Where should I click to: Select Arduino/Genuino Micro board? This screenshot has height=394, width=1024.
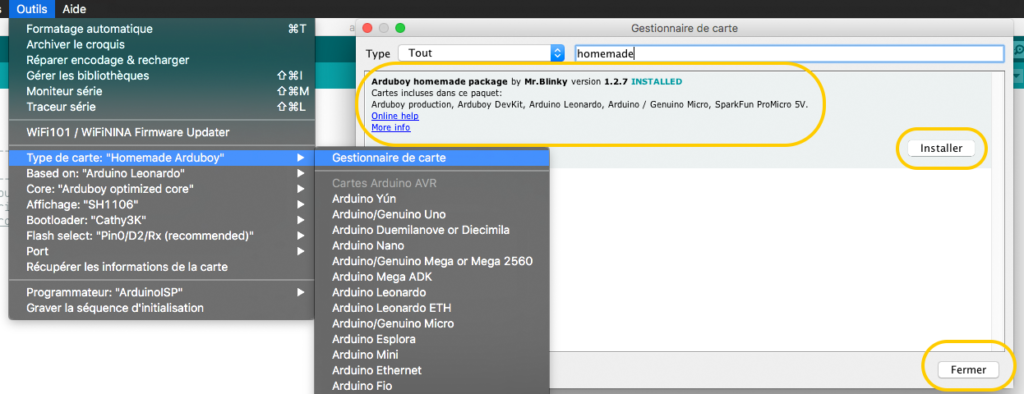(432, 323)
